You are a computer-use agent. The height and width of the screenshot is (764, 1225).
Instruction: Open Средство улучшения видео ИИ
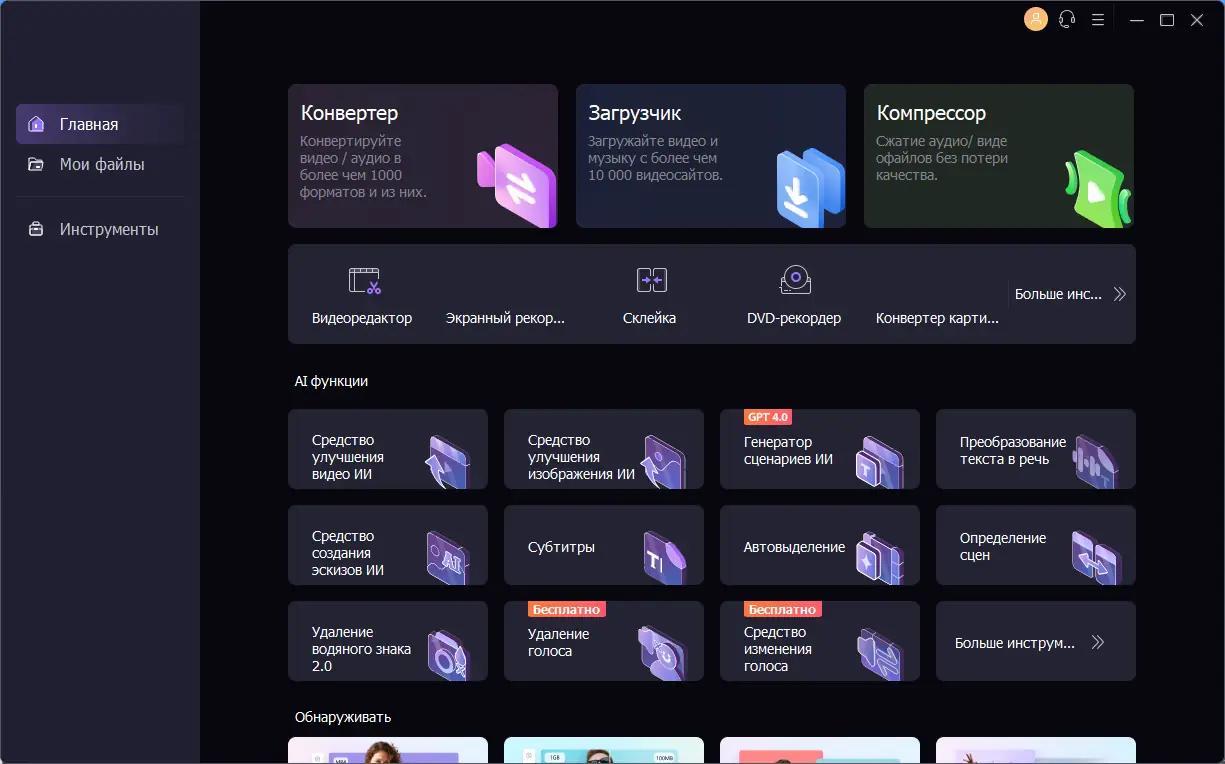point(388,449)
